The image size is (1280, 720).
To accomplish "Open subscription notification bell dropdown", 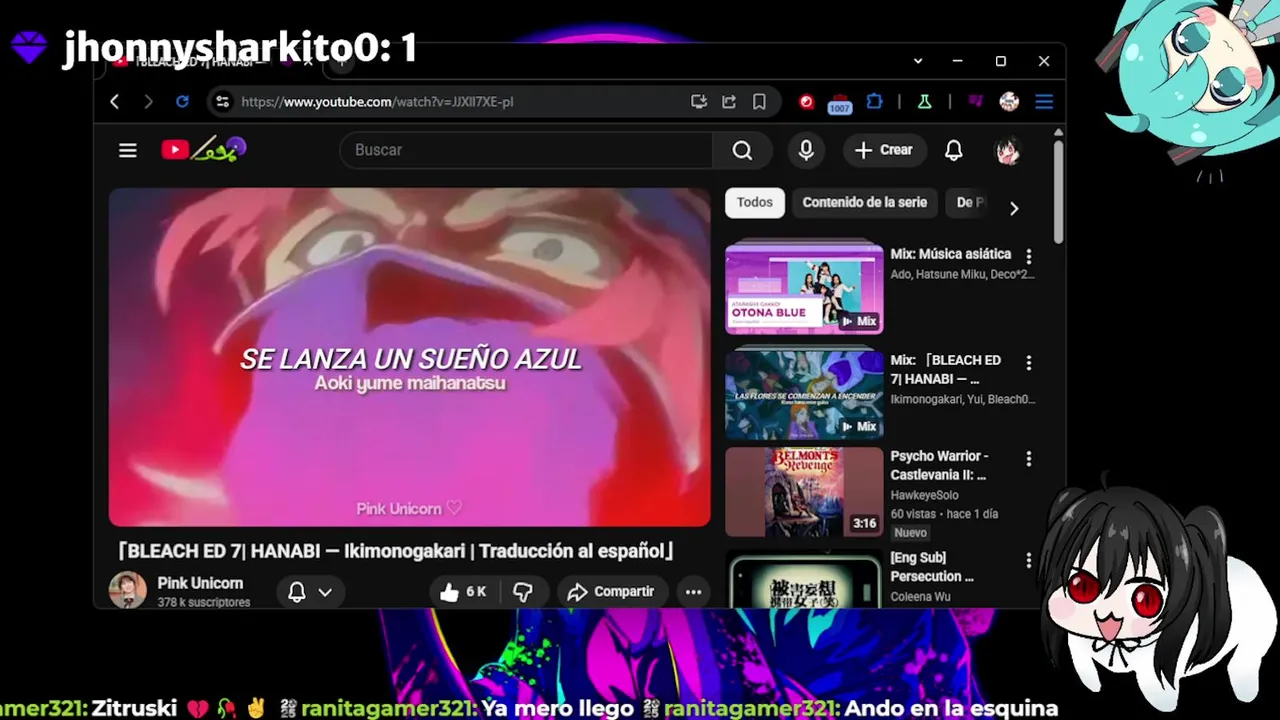I will pos(310,592).
